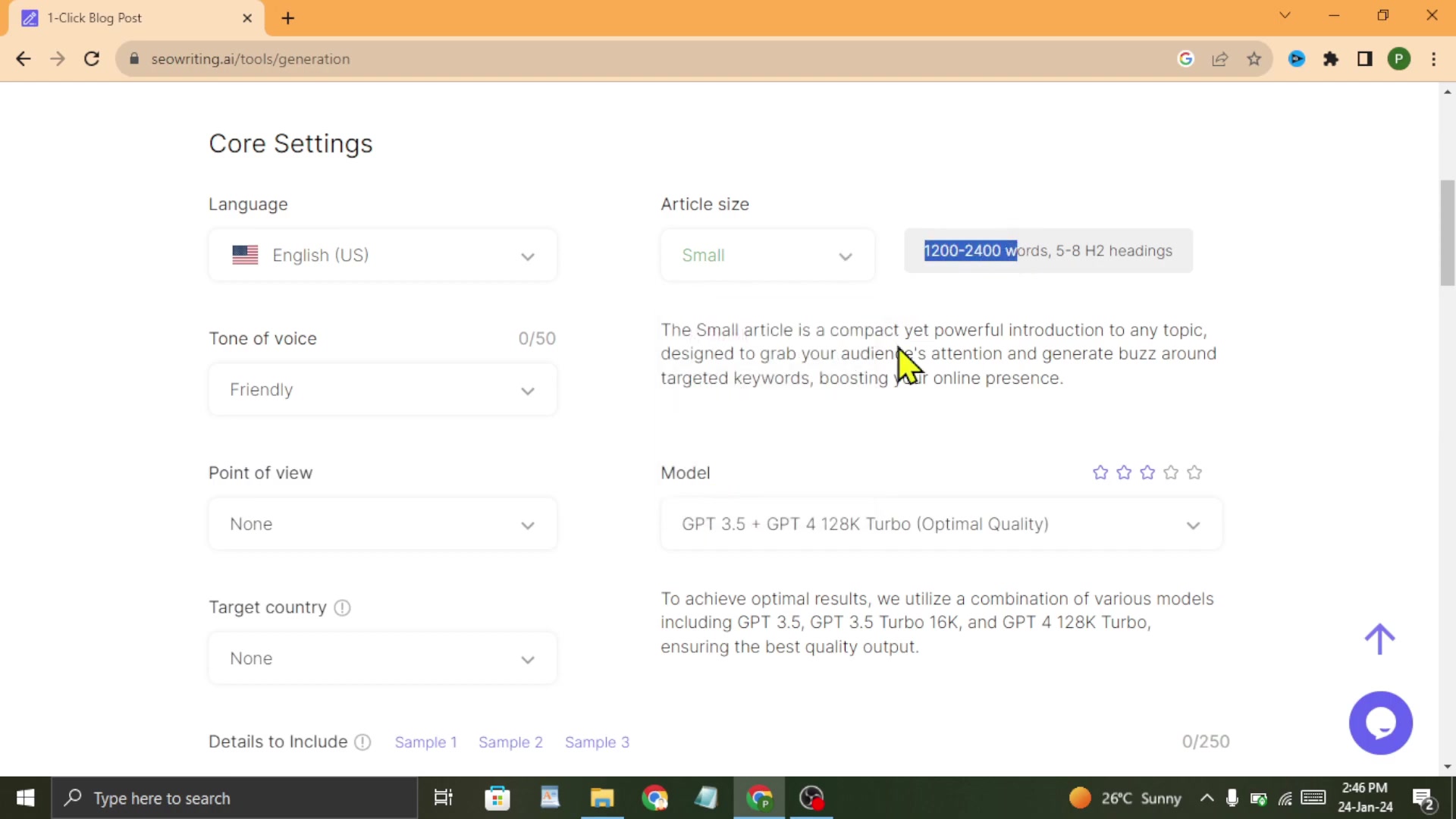Screen dimensions: 1456x819
Task: Open the Target country dropdown
Action: [x=383, y=658]
